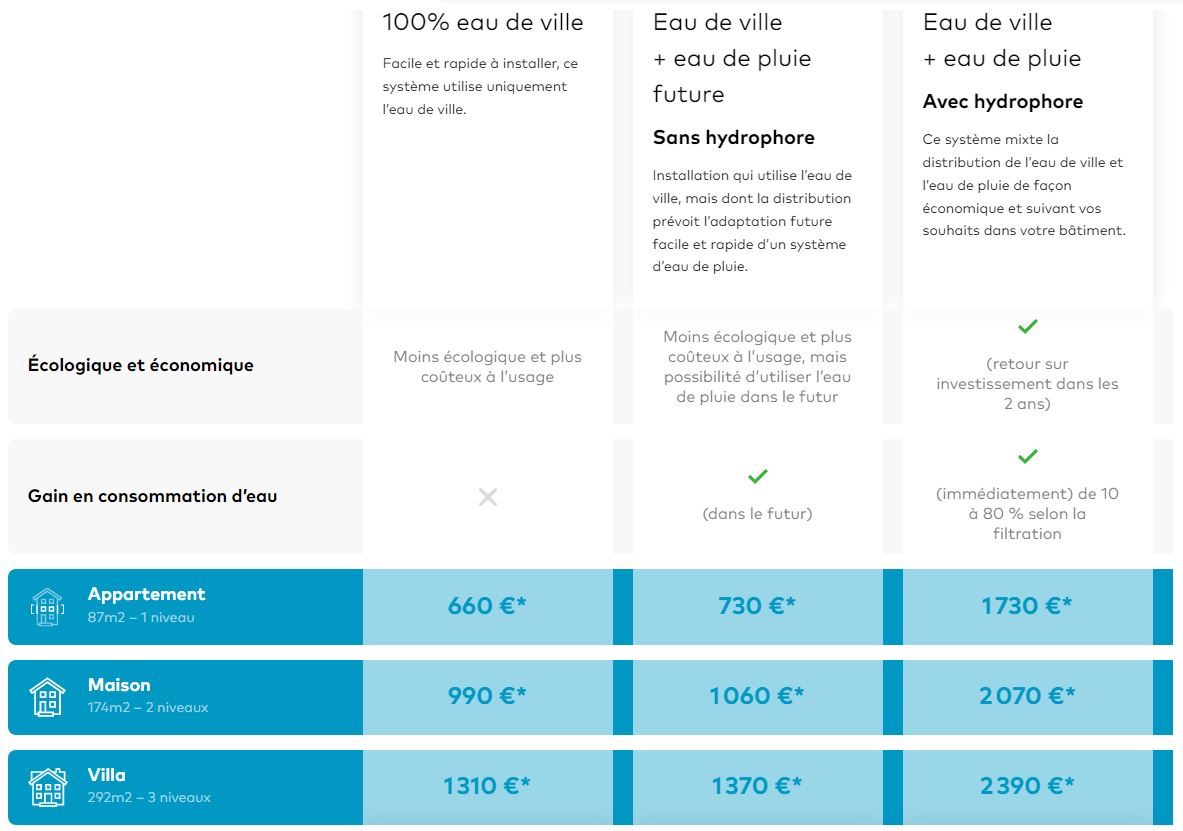
Task: Click green checkmark above "immédiatement" text
Action: coord(1027,456)
